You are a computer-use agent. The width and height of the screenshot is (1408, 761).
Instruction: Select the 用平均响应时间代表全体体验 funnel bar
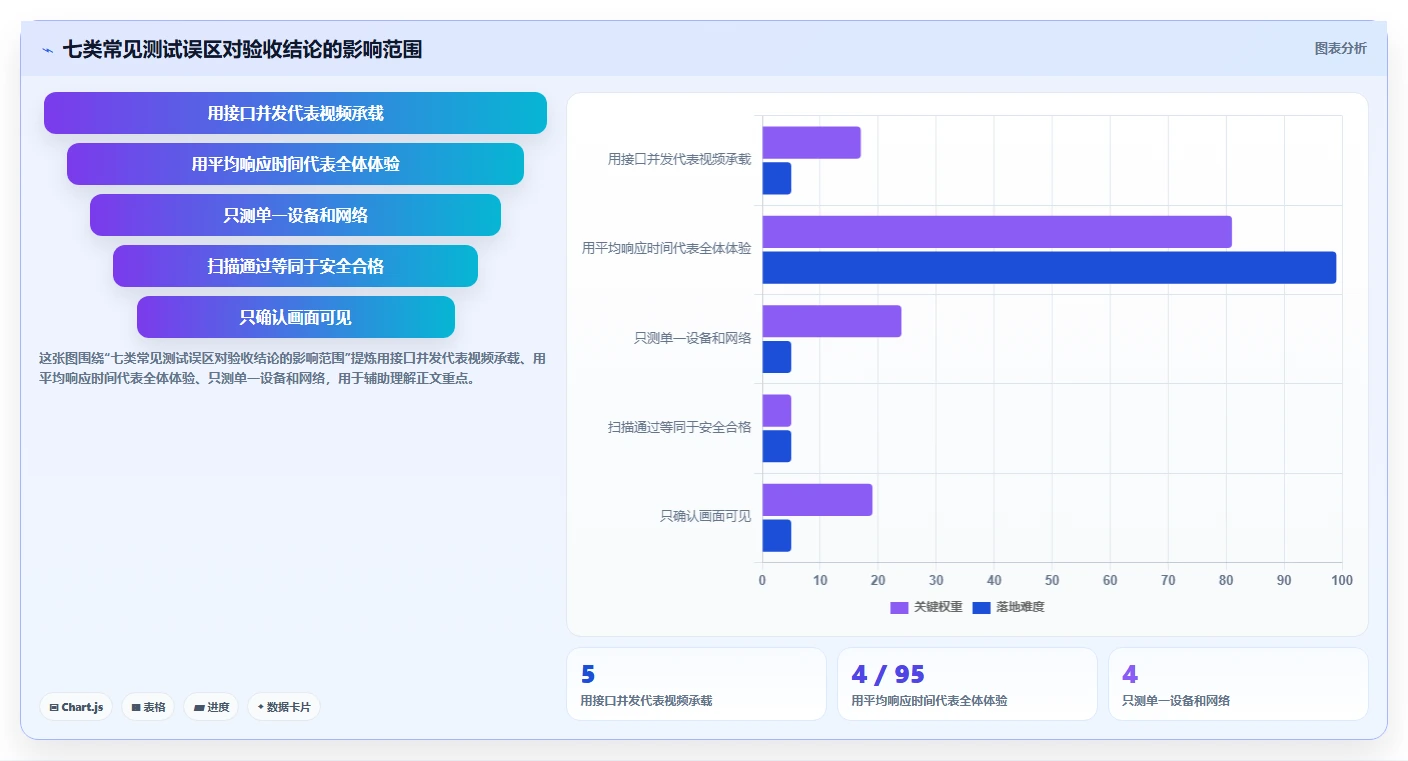point(295,164)
